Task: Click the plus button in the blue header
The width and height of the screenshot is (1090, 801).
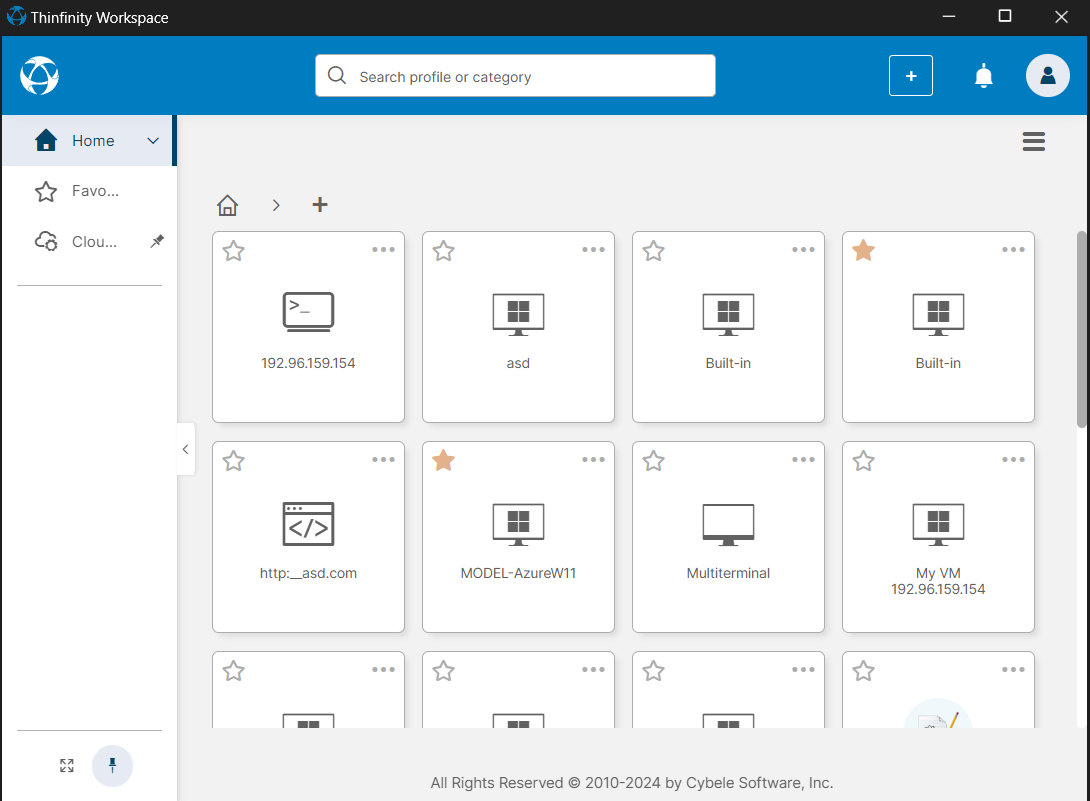Action: click(x=911, y=75)
